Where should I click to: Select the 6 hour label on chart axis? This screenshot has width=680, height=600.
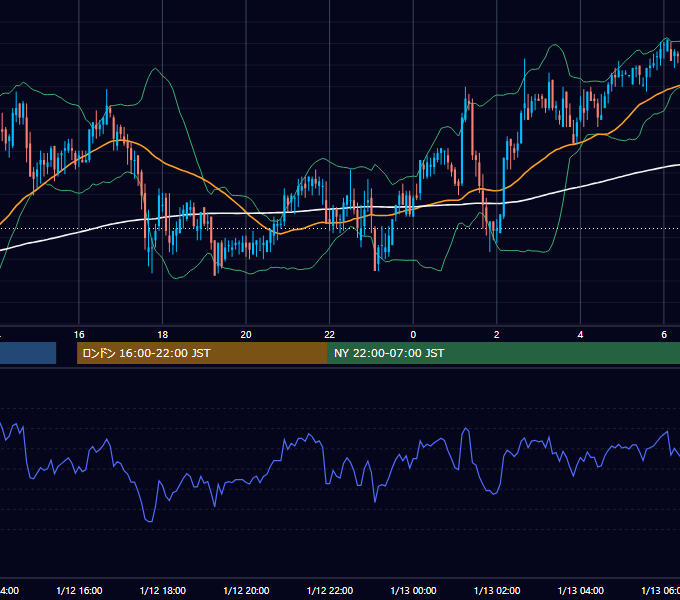664,335
